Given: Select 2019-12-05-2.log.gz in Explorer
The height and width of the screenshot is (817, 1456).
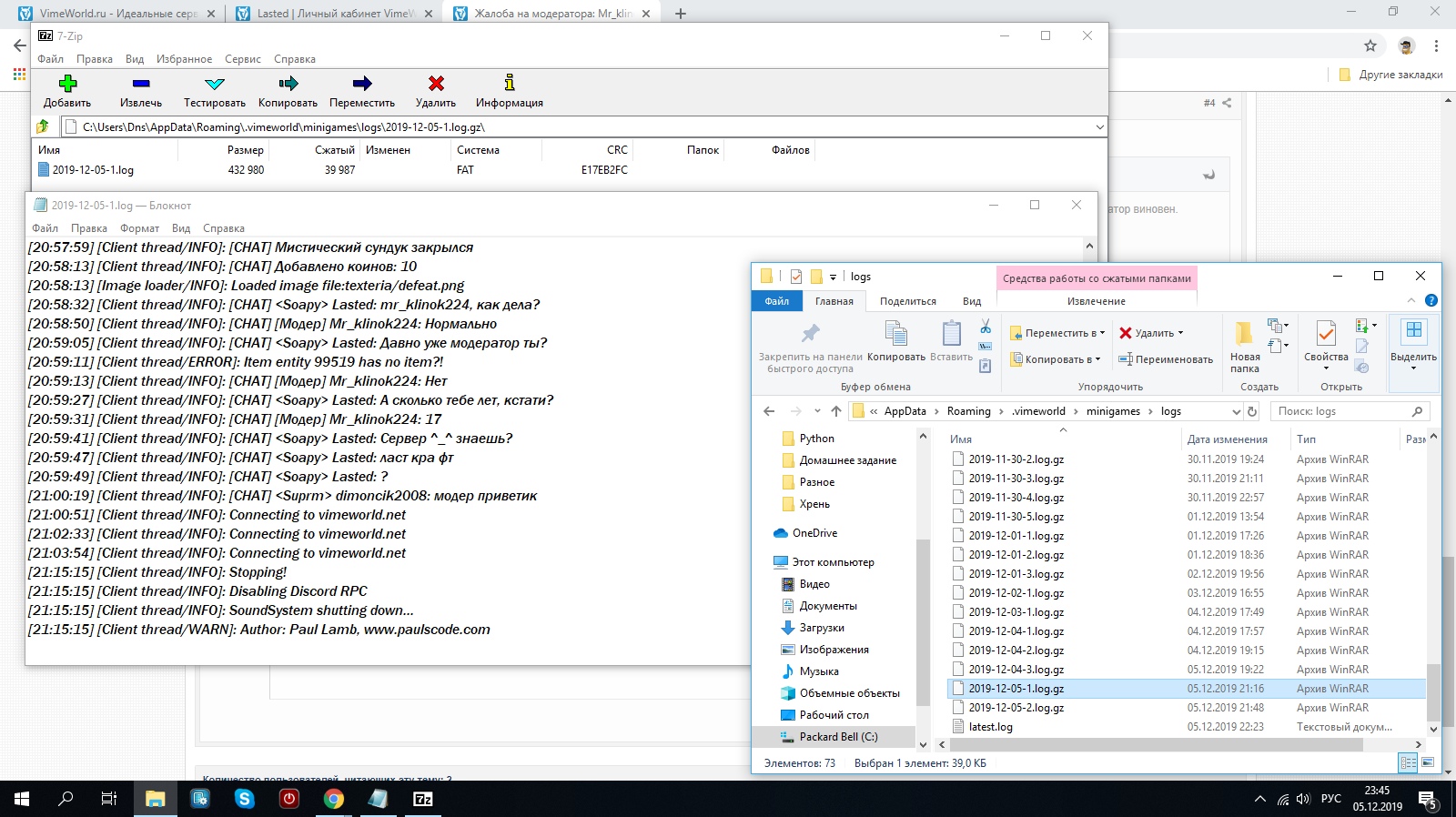Looking at the screenshot, I should [1016, 708].
